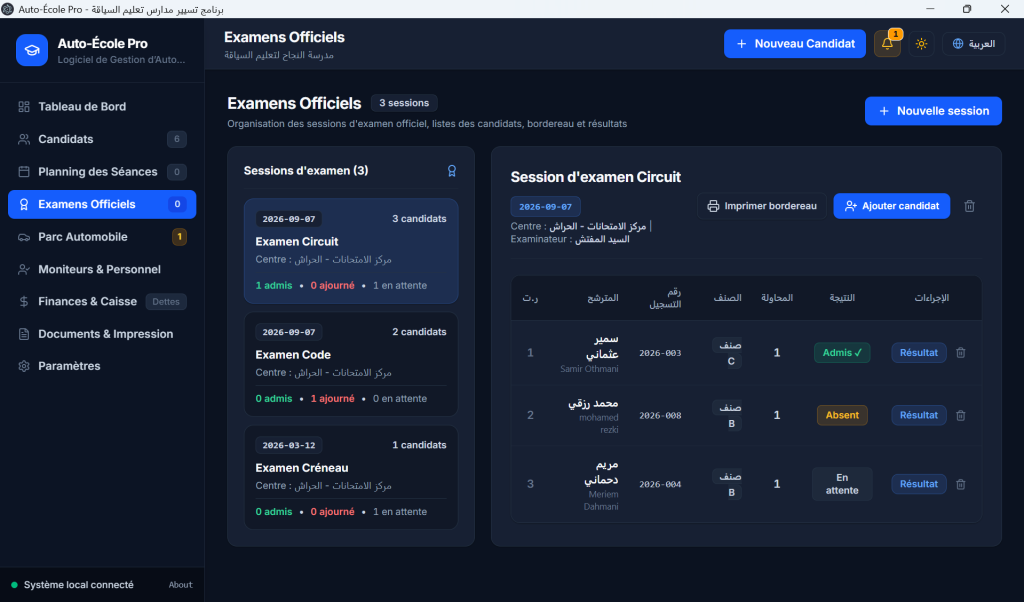Open Planning des Séances
The image size is (1024, 602).
[102, 172]
